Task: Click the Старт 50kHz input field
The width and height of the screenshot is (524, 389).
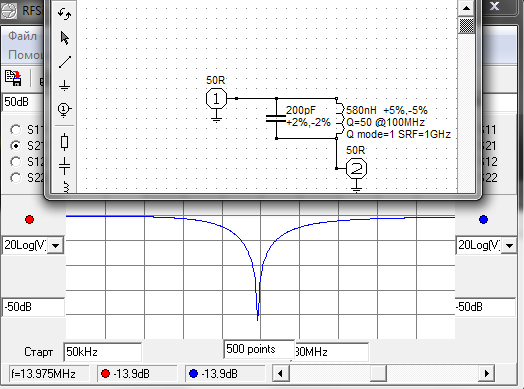Action: tap(103, 352)
